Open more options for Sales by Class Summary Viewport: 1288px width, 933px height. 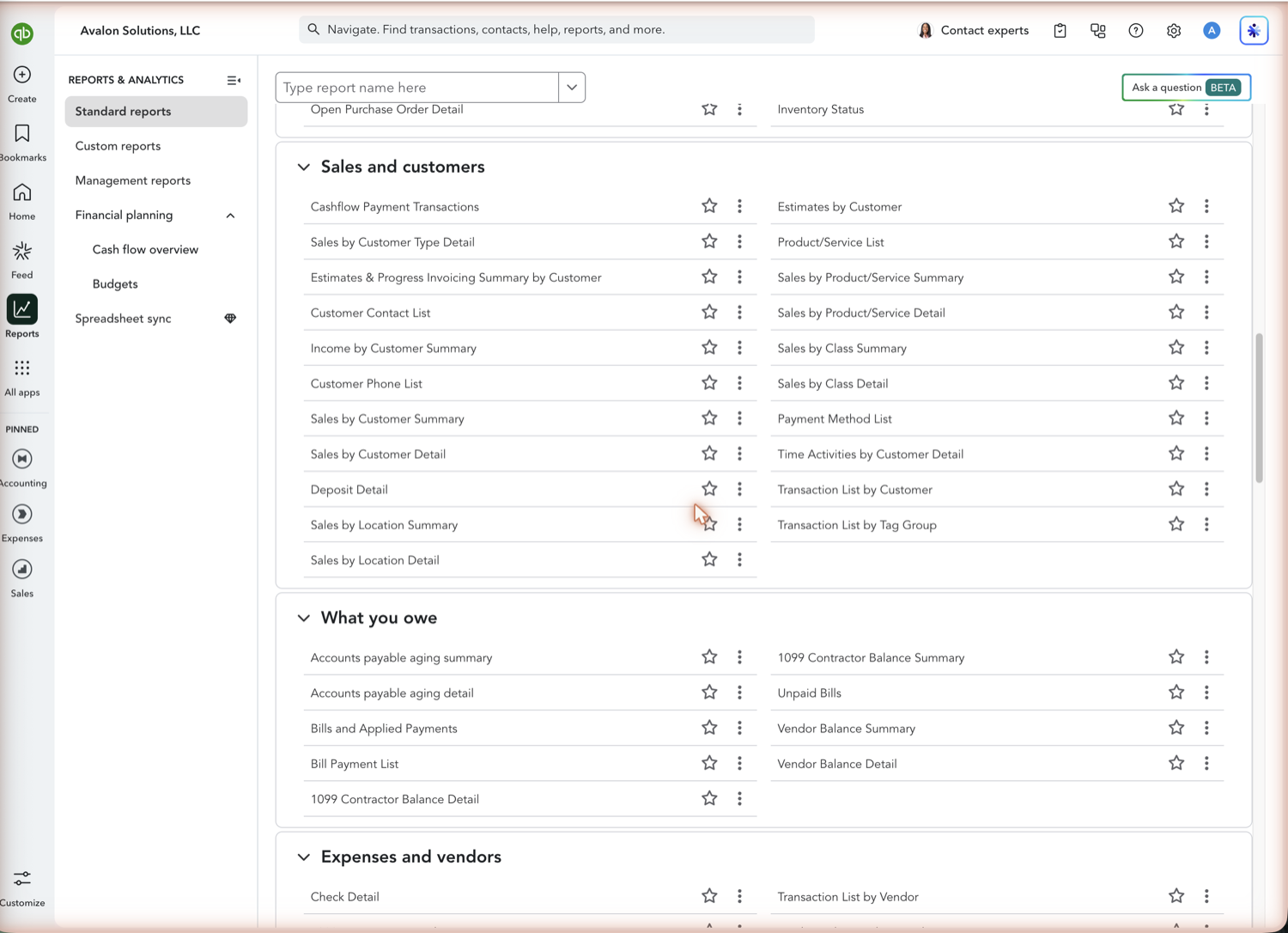[1206, 348]
